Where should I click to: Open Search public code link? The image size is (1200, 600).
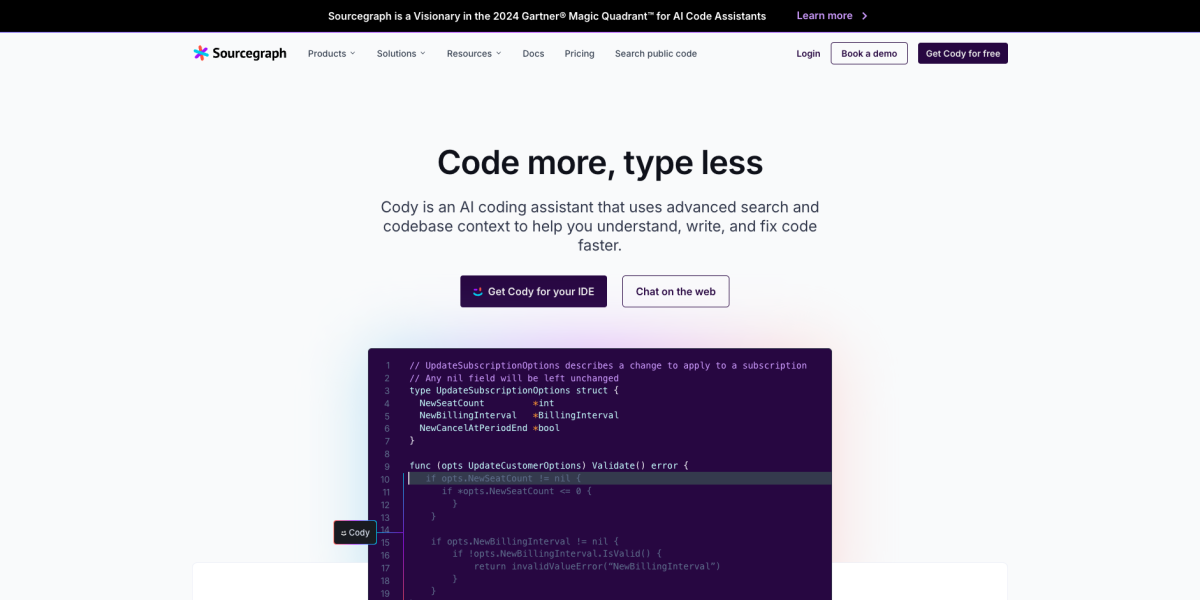[x=655, y=54]
